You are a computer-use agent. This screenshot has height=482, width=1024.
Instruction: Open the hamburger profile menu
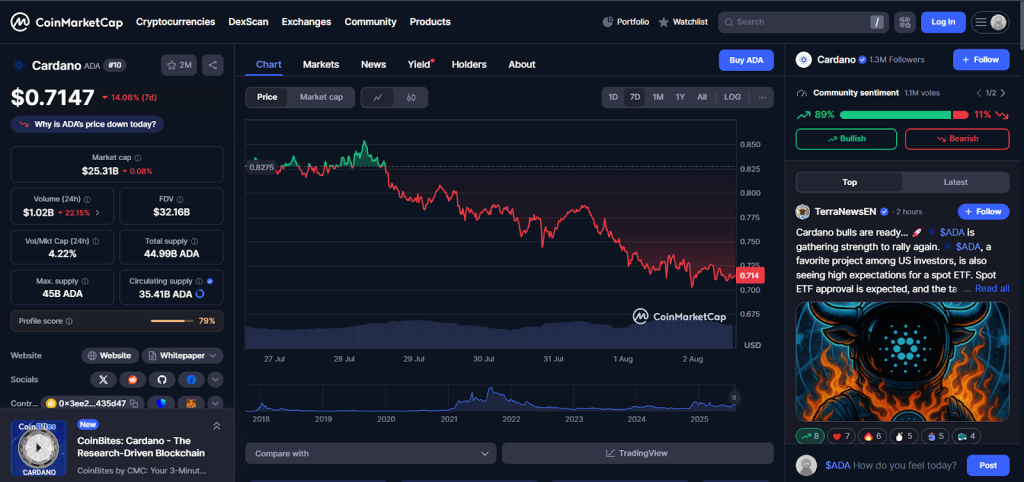pos(990,22)
